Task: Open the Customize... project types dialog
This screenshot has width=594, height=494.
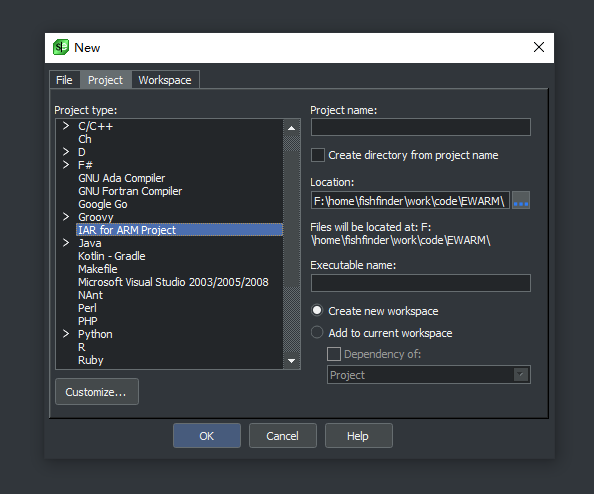Action: pos(97,392)
